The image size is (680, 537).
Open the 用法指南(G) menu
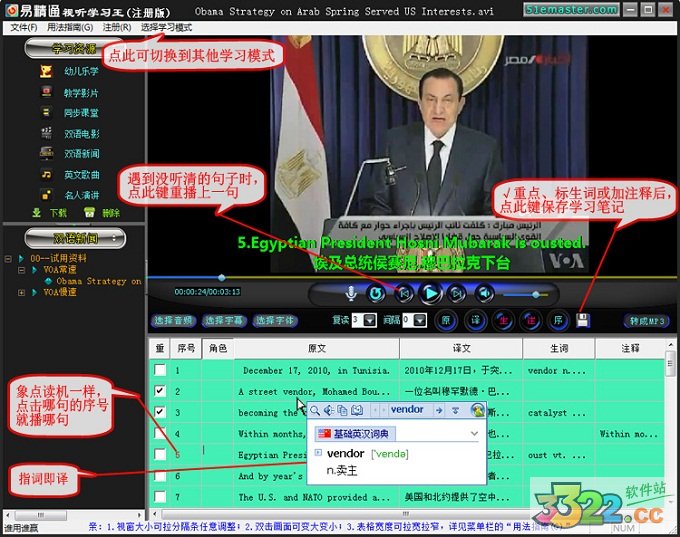pyautogui.click(x=70, y=28)
